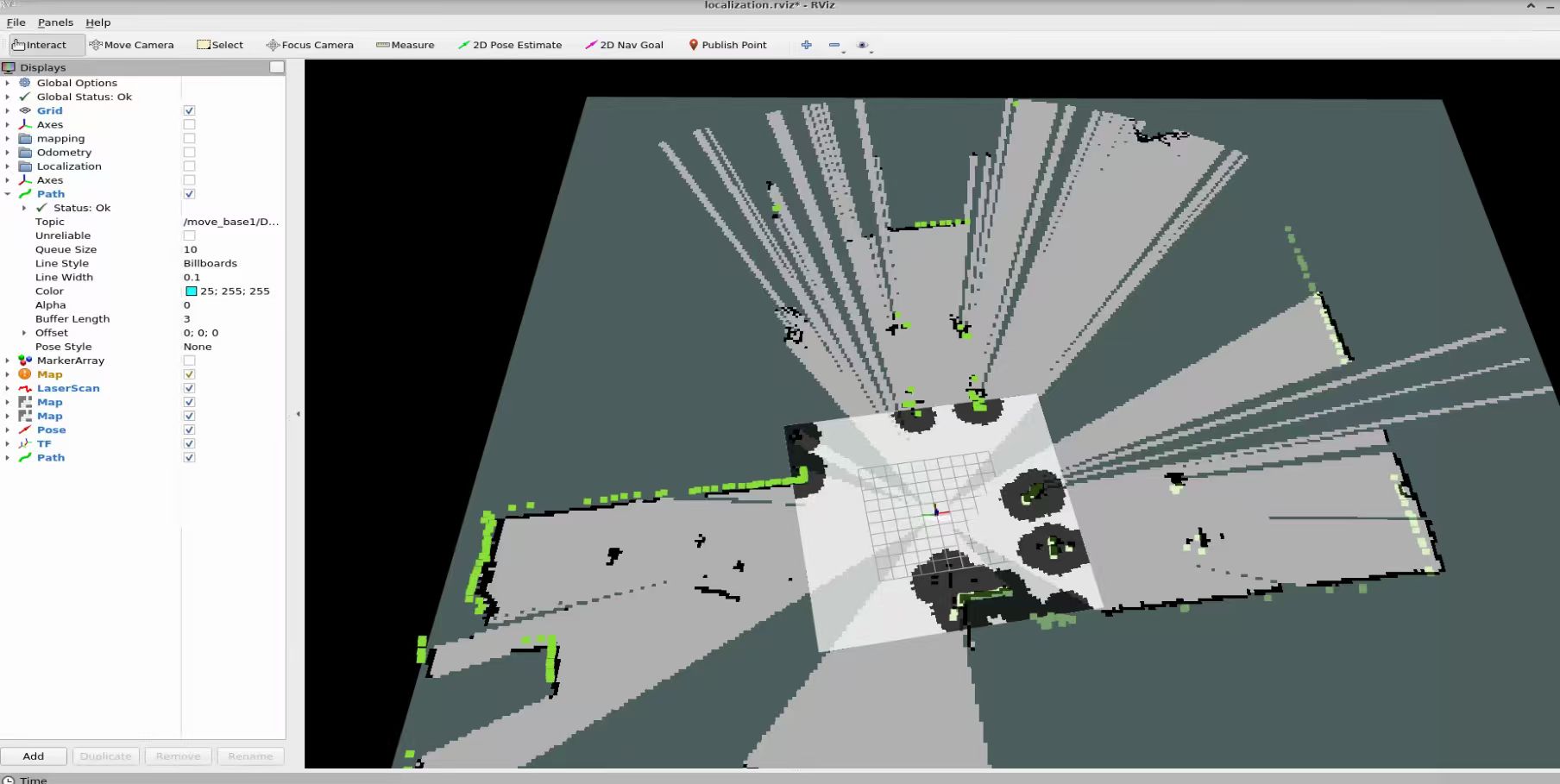Activate the 2D Pose Estimate tool
The width and height of the screenshot is (1560, 784).
509,45
